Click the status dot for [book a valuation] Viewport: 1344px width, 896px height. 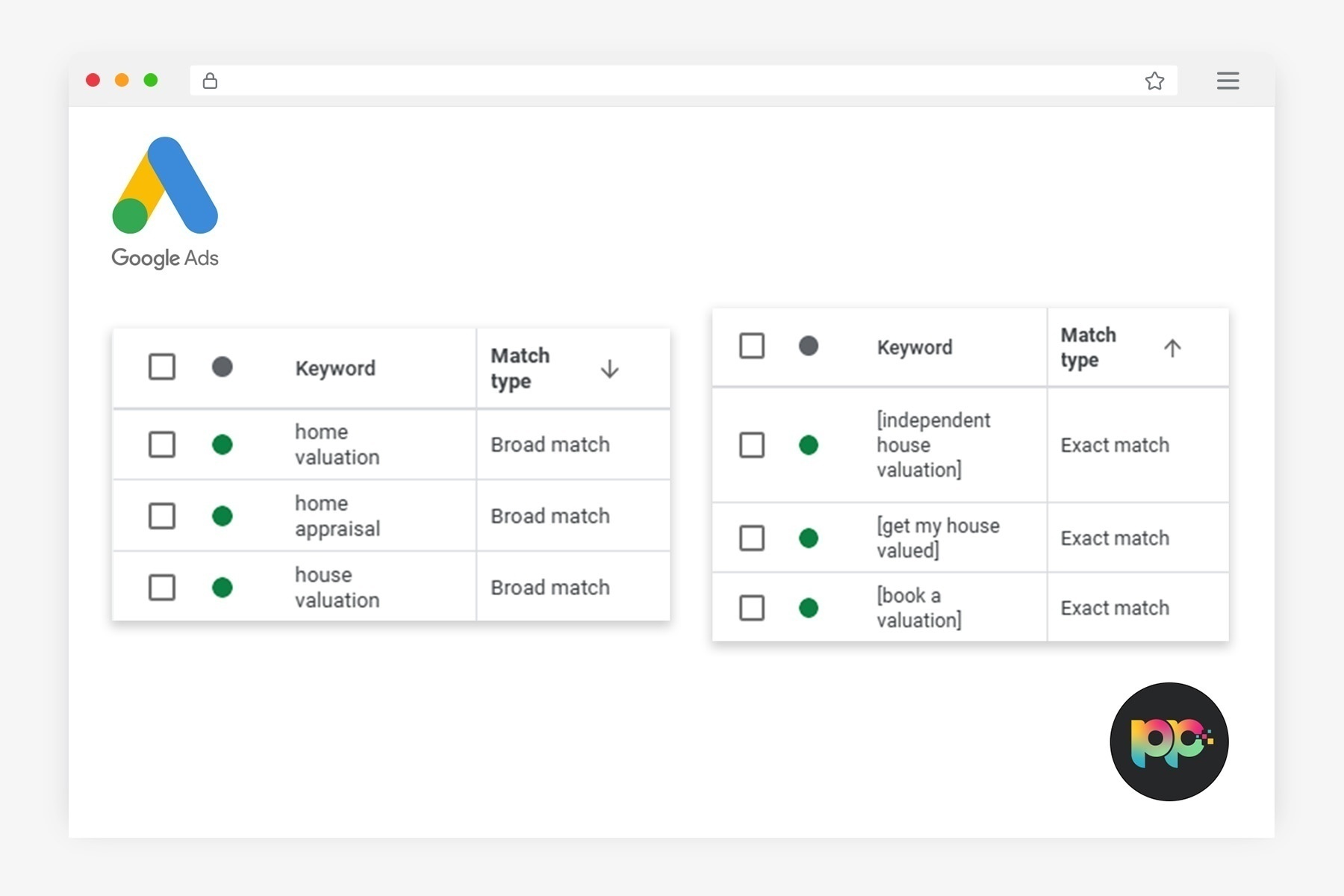click(x=809, y=608)
